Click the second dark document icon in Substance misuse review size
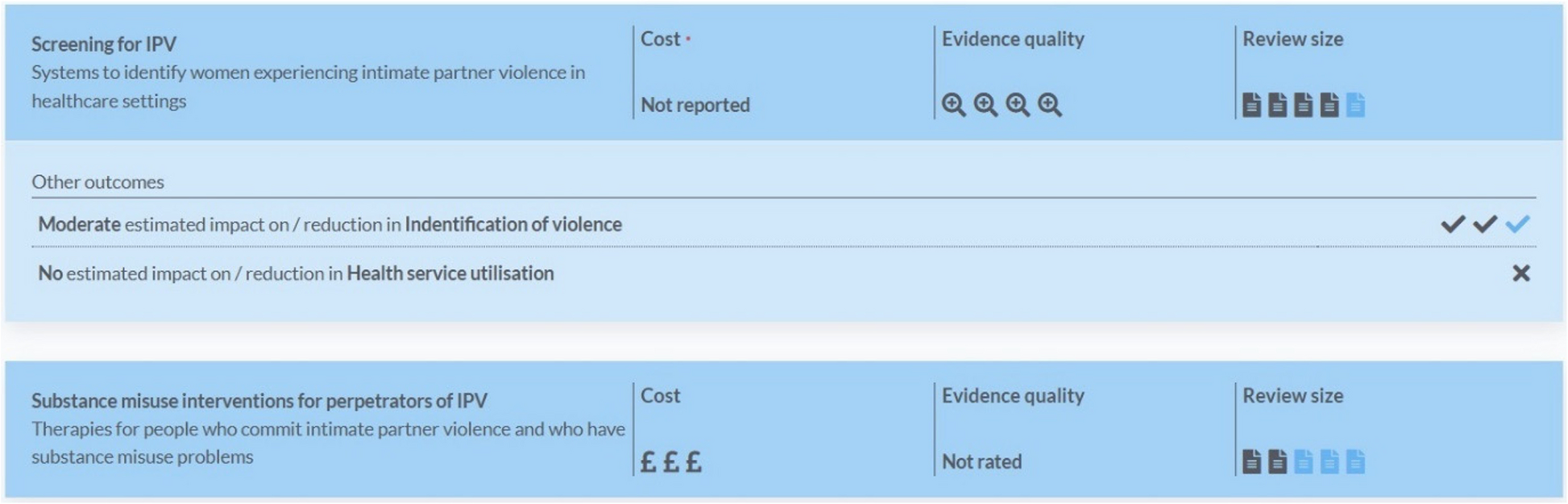The height and width of the screenshot is (504, 1568). tap(1277, 462)
